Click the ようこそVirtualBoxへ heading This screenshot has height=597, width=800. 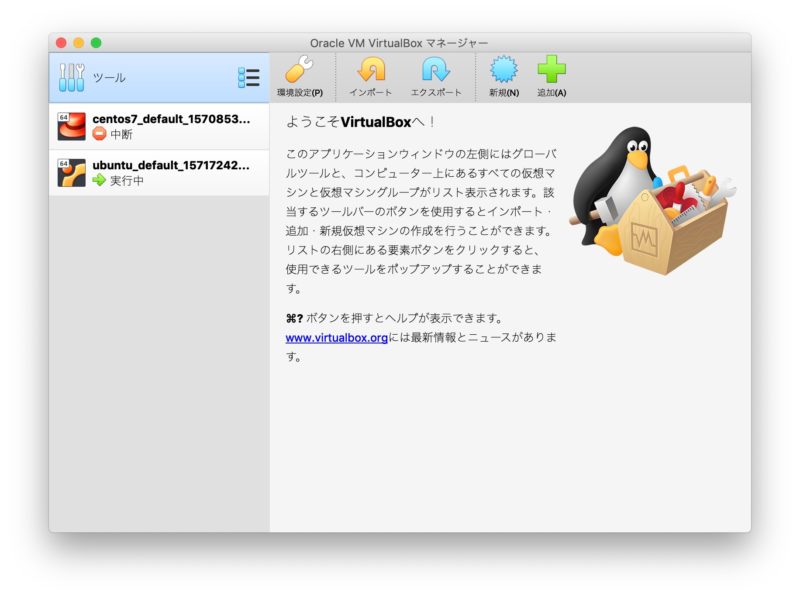tap(360, 122)
